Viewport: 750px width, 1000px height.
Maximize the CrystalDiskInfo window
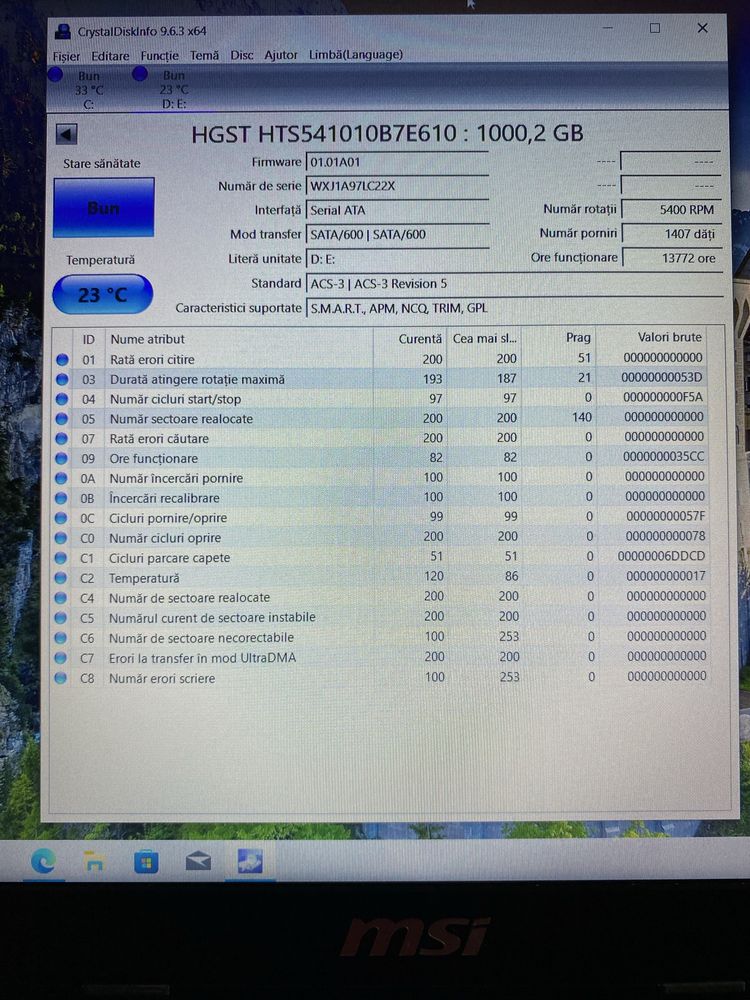(x=654, y=28)
